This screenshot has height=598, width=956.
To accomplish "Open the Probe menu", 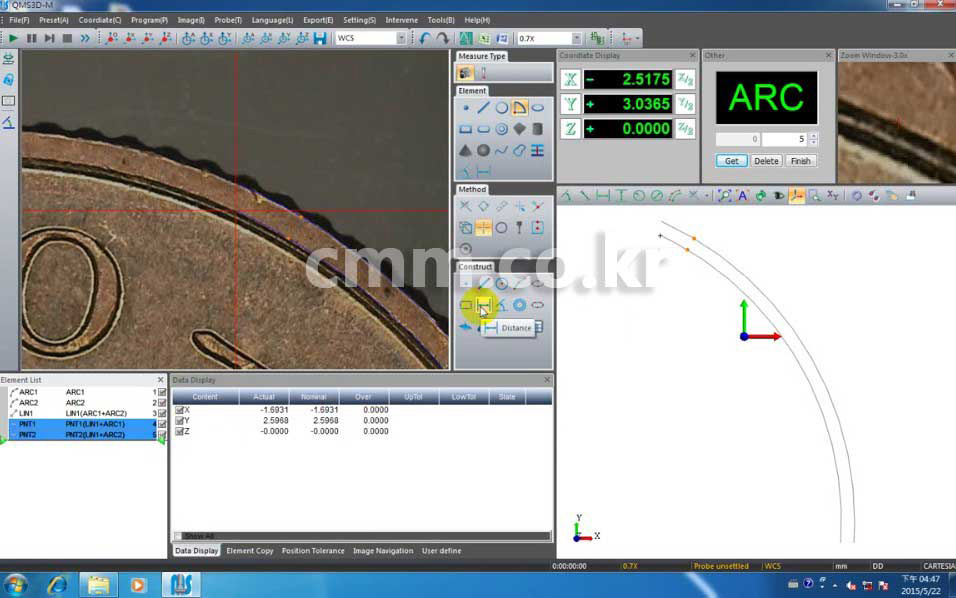I will (x=228, y=20).
